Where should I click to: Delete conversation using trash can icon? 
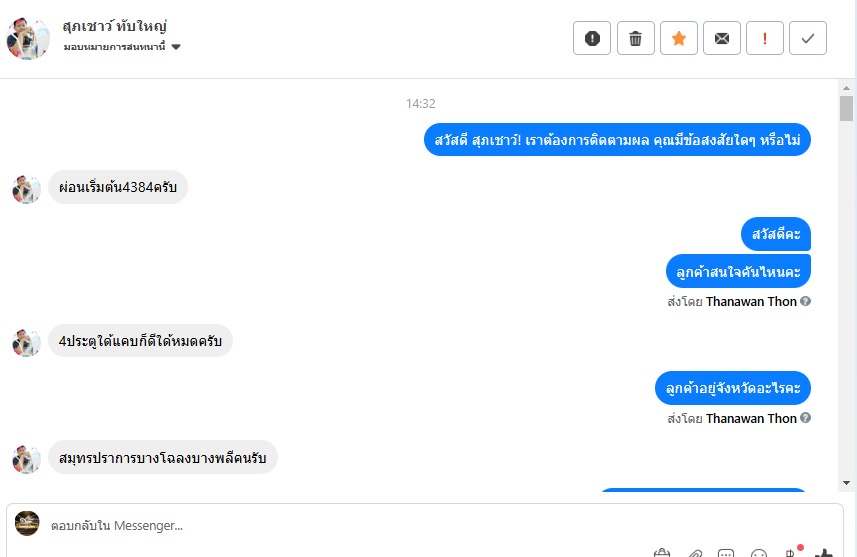pyautogui.click(x=636, y=38)
